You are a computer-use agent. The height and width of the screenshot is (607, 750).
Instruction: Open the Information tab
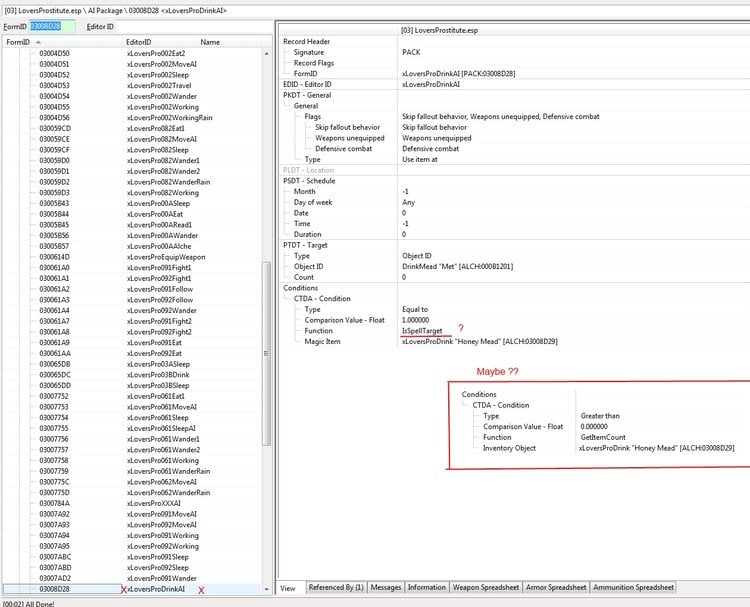click(427, 587)
